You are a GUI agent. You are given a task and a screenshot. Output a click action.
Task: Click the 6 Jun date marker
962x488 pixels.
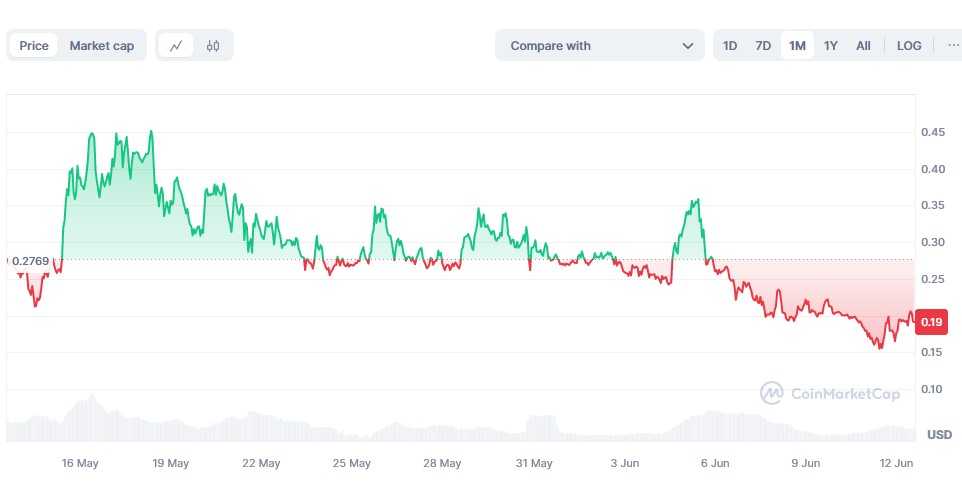715,463
